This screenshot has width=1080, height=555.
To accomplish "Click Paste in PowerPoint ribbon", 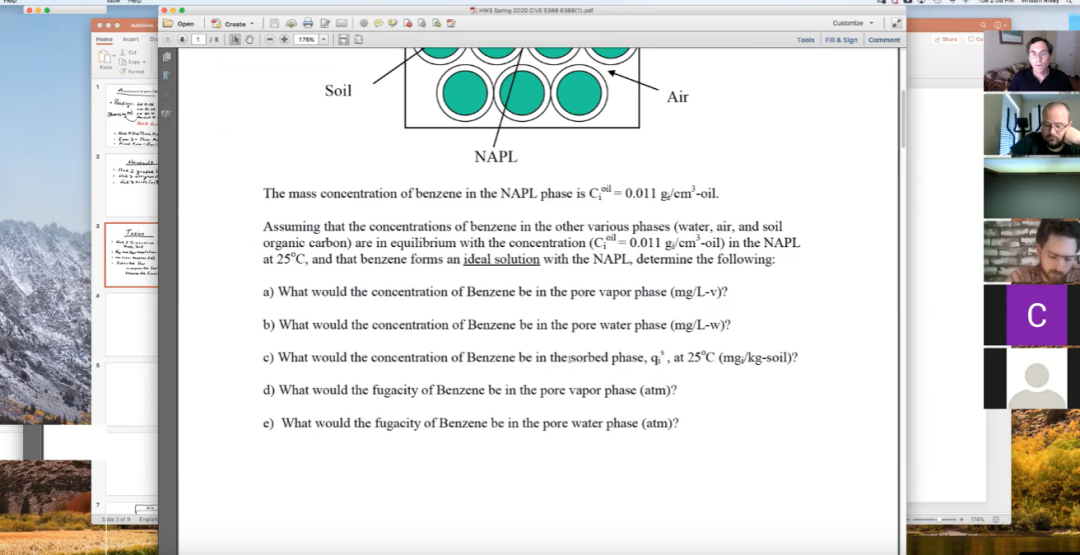I will coord(106,59).
